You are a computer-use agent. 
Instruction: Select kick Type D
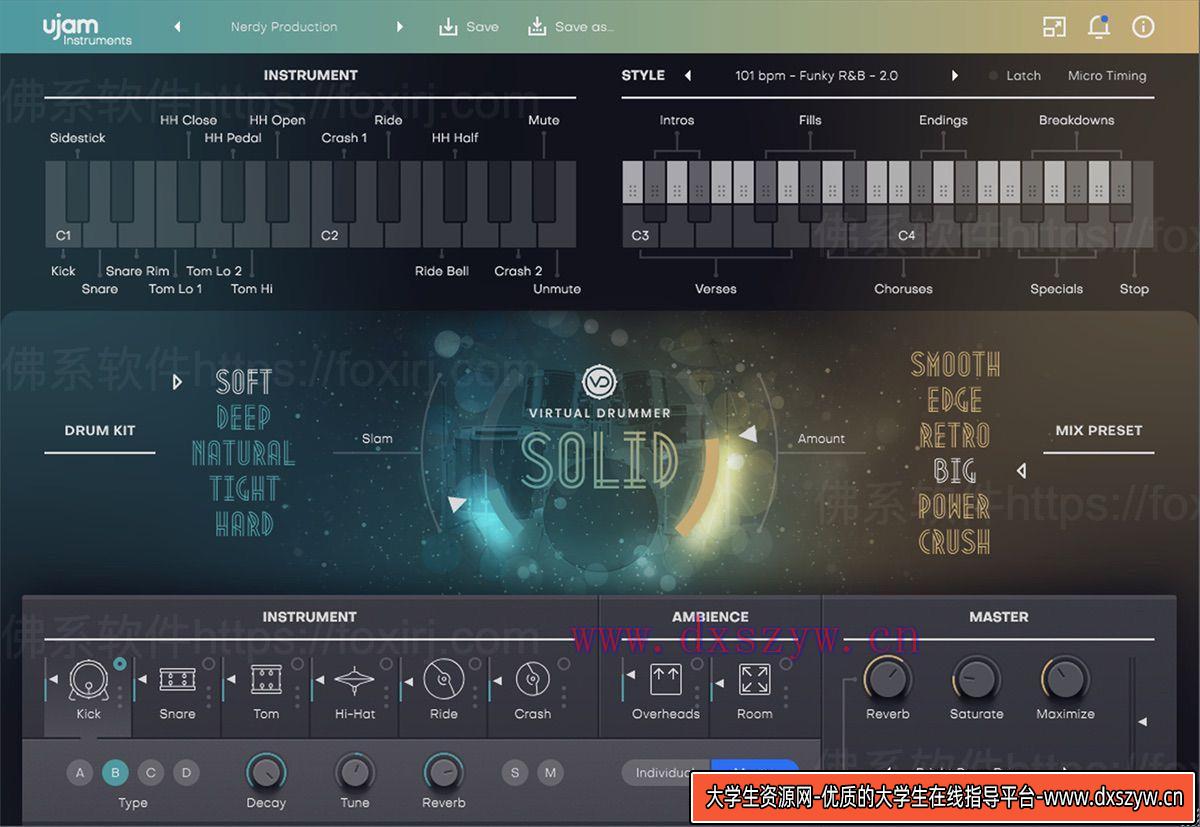[186, 772]
